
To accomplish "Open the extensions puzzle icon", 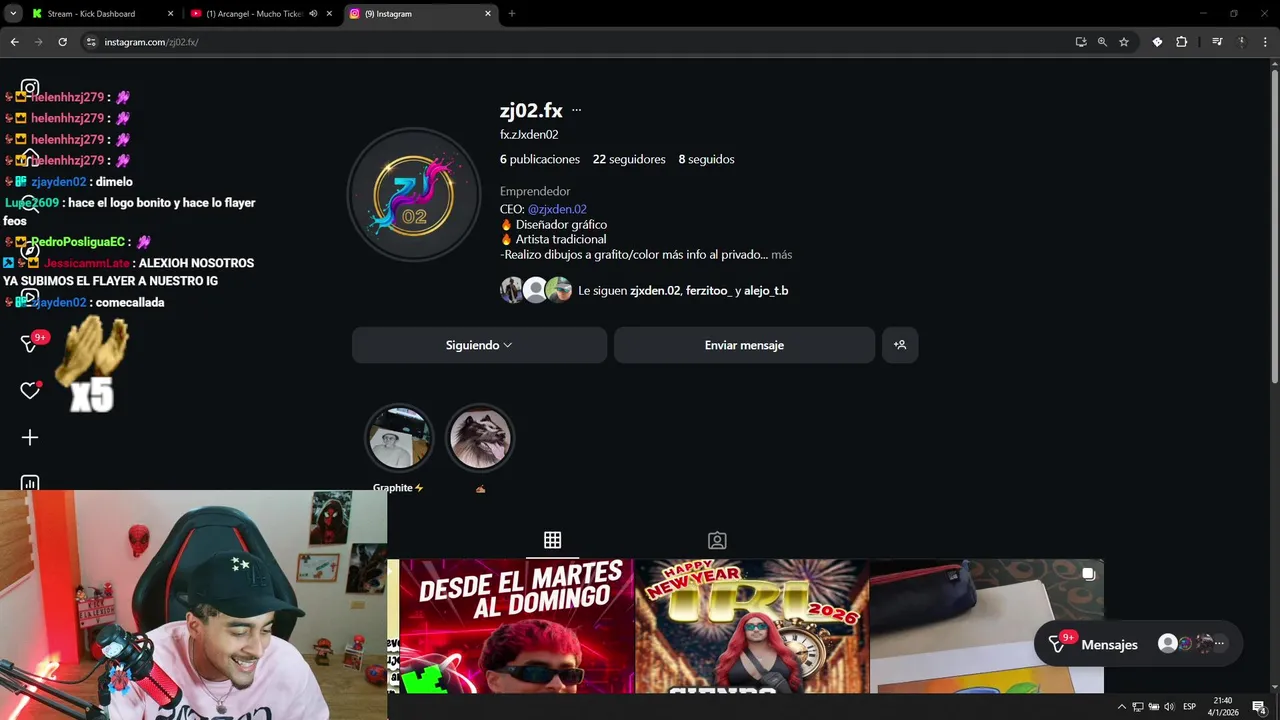I will 1181,42.
